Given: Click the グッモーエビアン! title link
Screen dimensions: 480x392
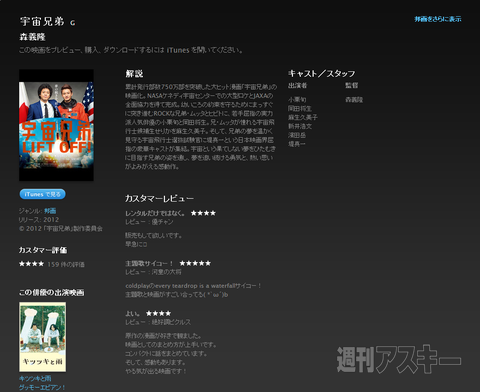Looking at the screenshot, I should pos(42,387).
